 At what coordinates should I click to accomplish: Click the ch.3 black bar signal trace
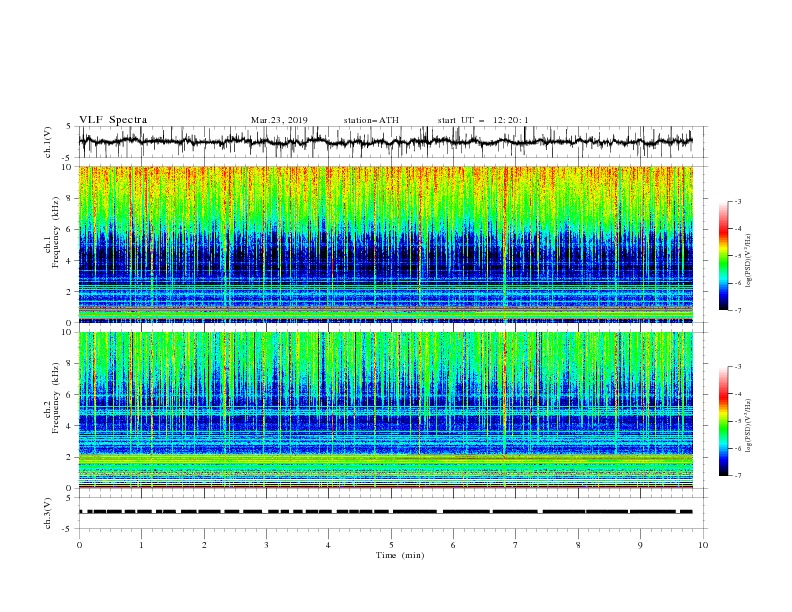[386, 512]
